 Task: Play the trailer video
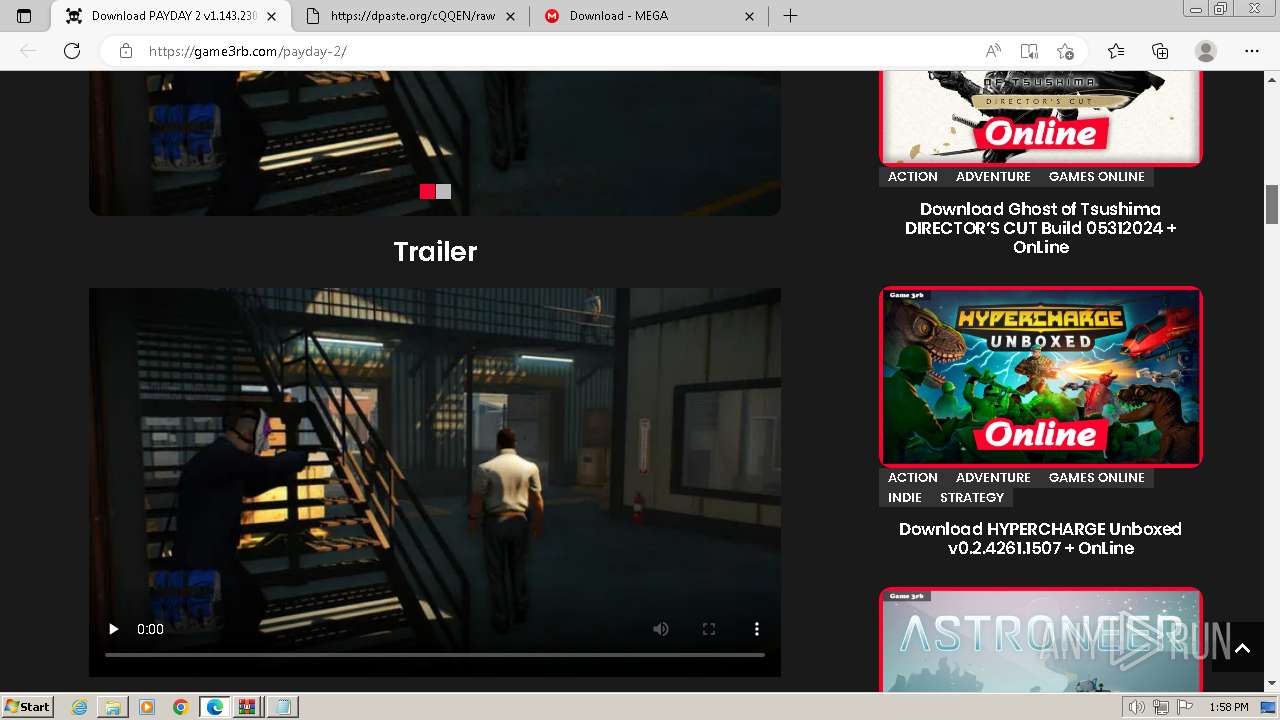113,629
